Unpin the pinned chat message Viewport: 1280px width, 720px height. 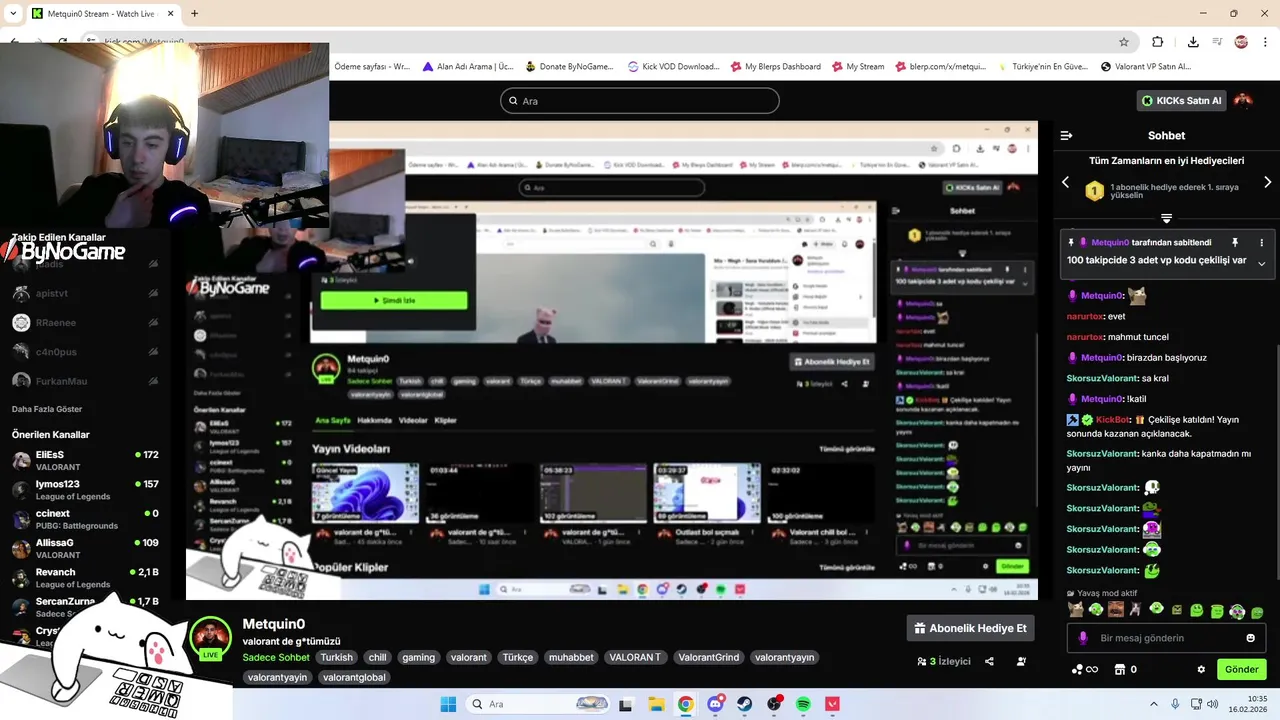point(1235,242)
